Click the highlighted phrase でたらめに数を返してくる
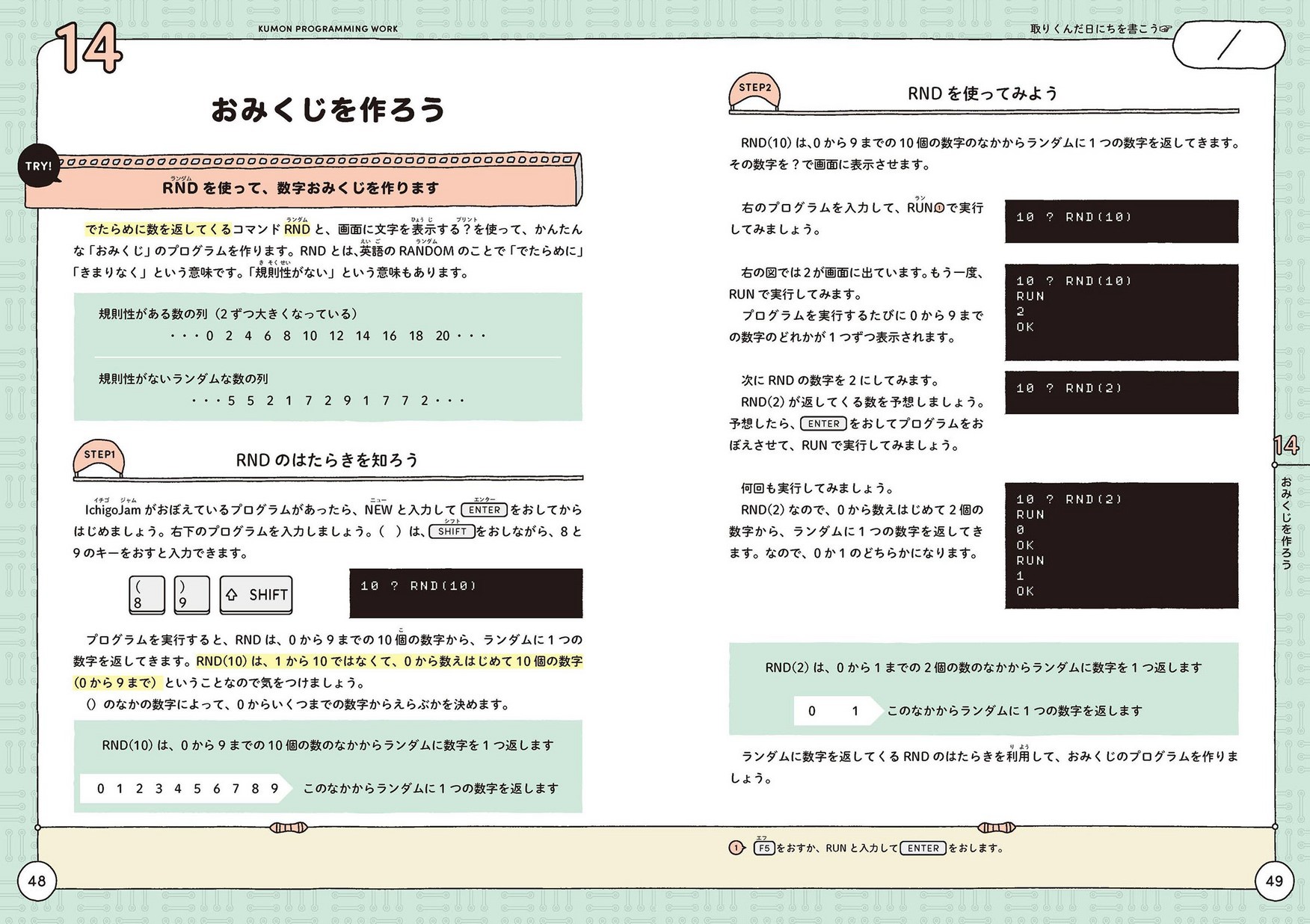The width and height of the screenshot is (1310, 924). pyautogui.click(x=159, y=229)
